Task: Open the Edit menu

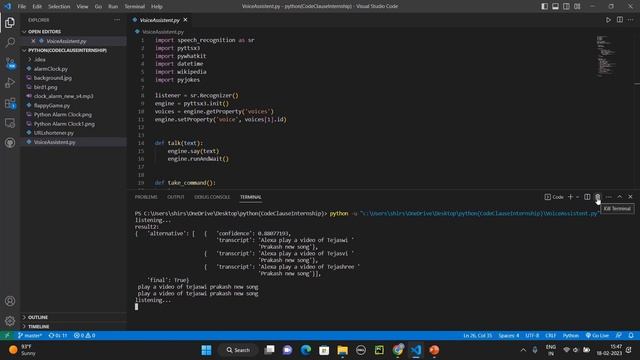Action: pos(37,6)
